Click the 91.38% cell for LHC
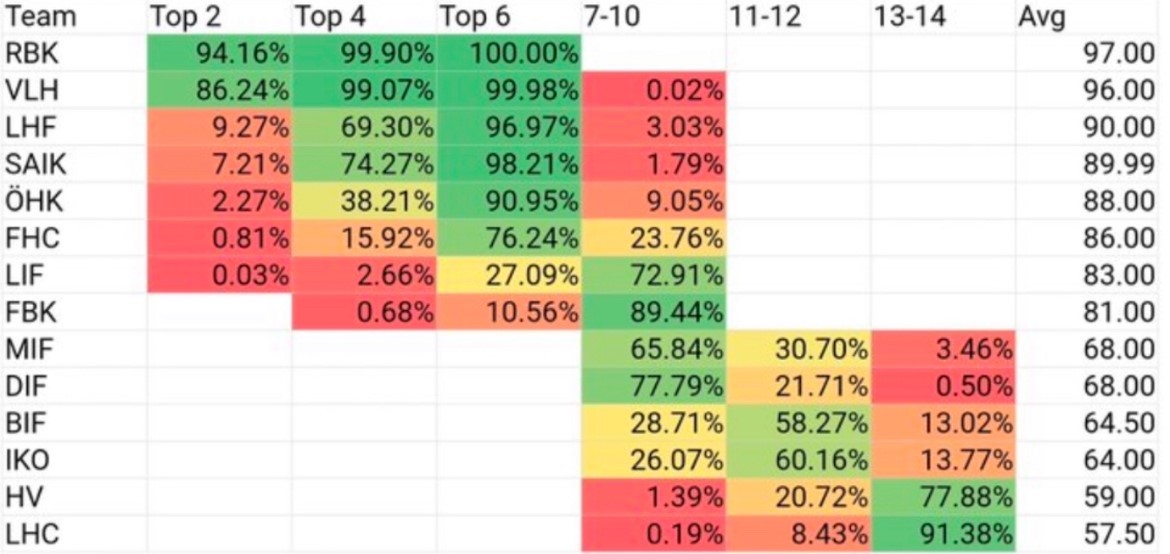 [x=942, y=533]
